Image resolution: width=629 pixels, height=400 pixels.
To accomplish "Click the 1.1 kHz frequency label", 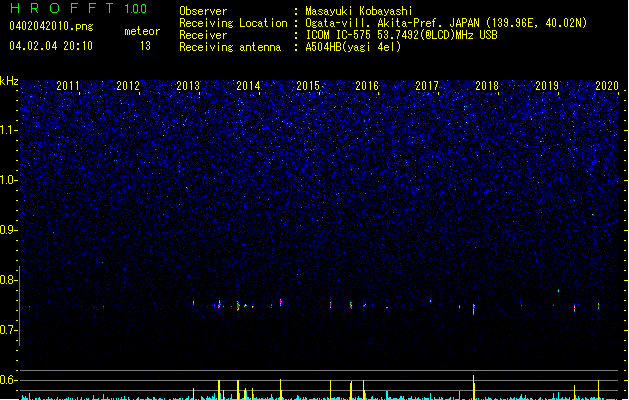I will click(8, 130).
